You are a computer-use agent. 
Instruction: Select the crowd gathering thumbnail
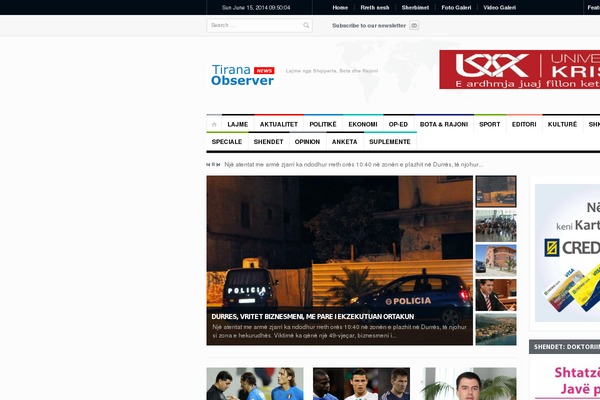[x=496, y=226]
